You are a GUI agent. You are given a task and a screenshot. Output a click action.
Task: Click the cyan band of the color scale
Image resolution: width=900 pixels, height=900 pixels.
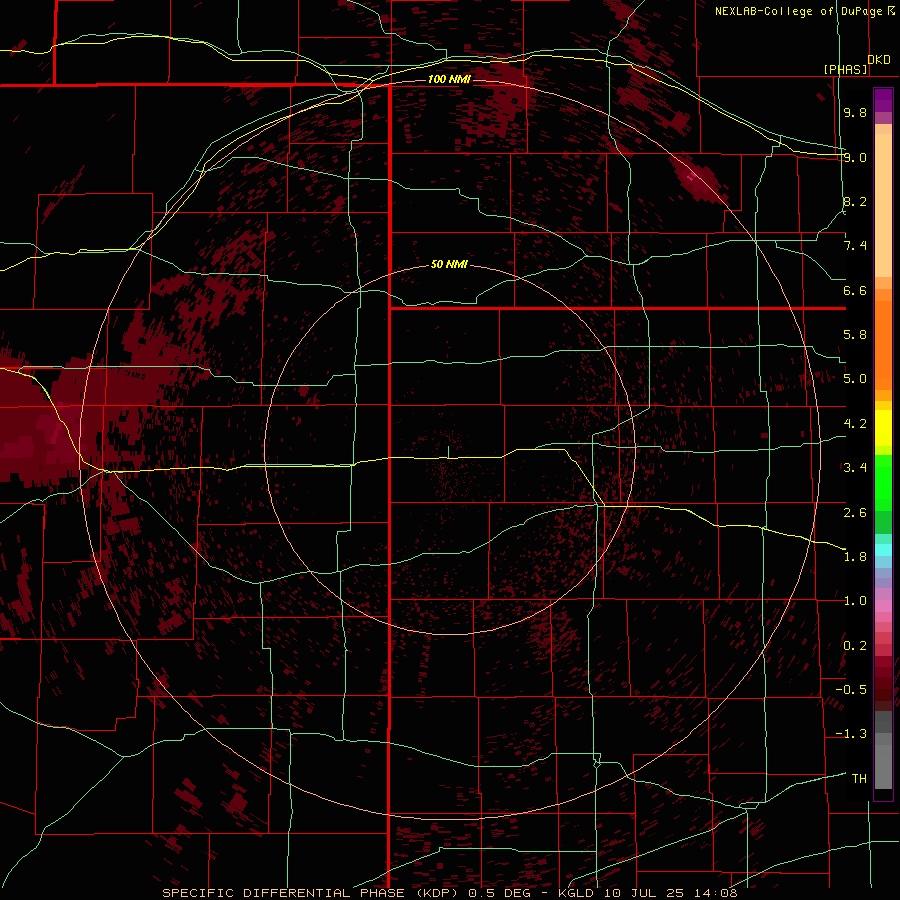(x=883, y=550)
